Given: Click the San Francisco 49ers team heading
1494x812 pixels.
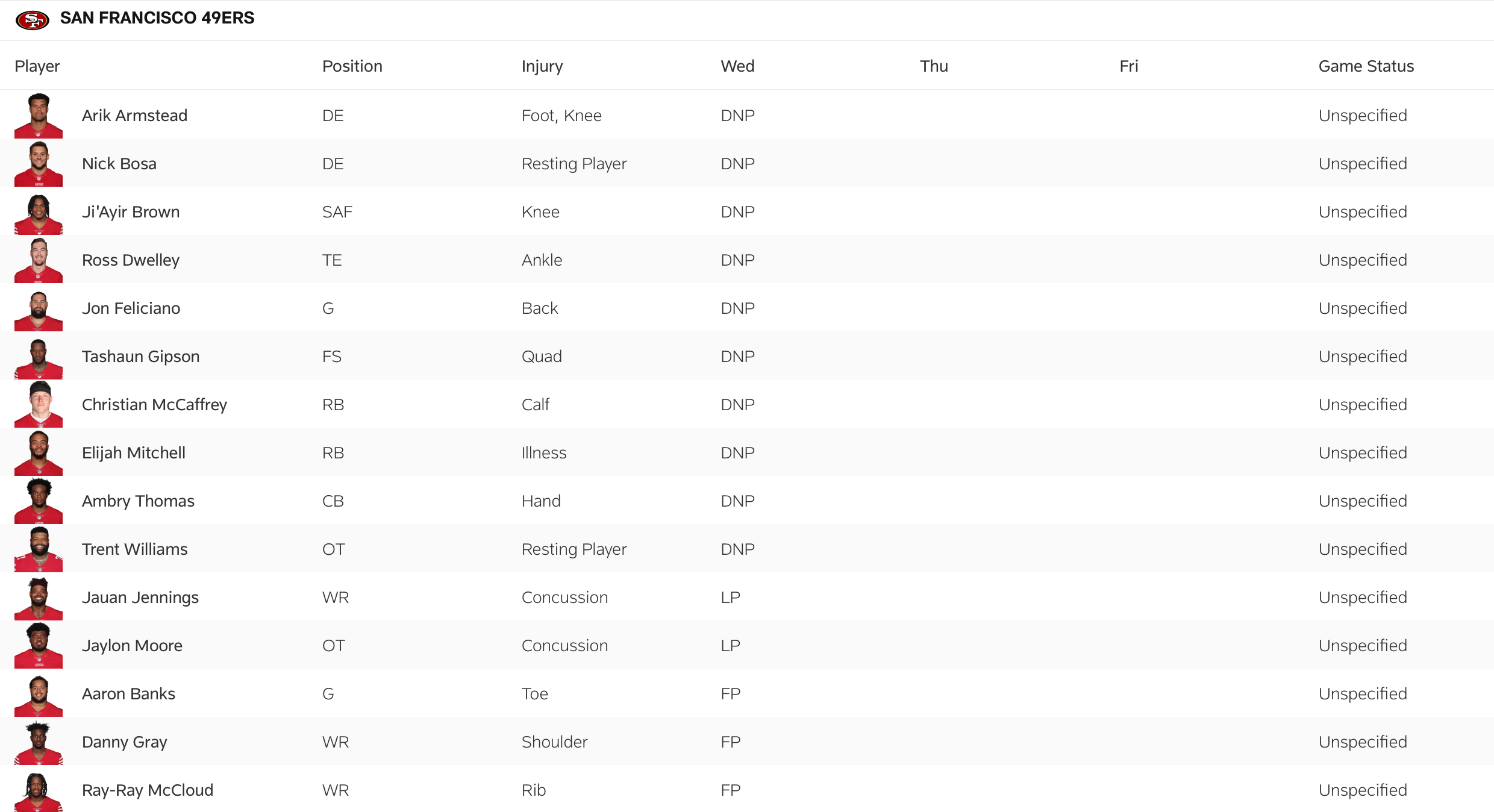Looking at the screenshot, I should [157, 18].
